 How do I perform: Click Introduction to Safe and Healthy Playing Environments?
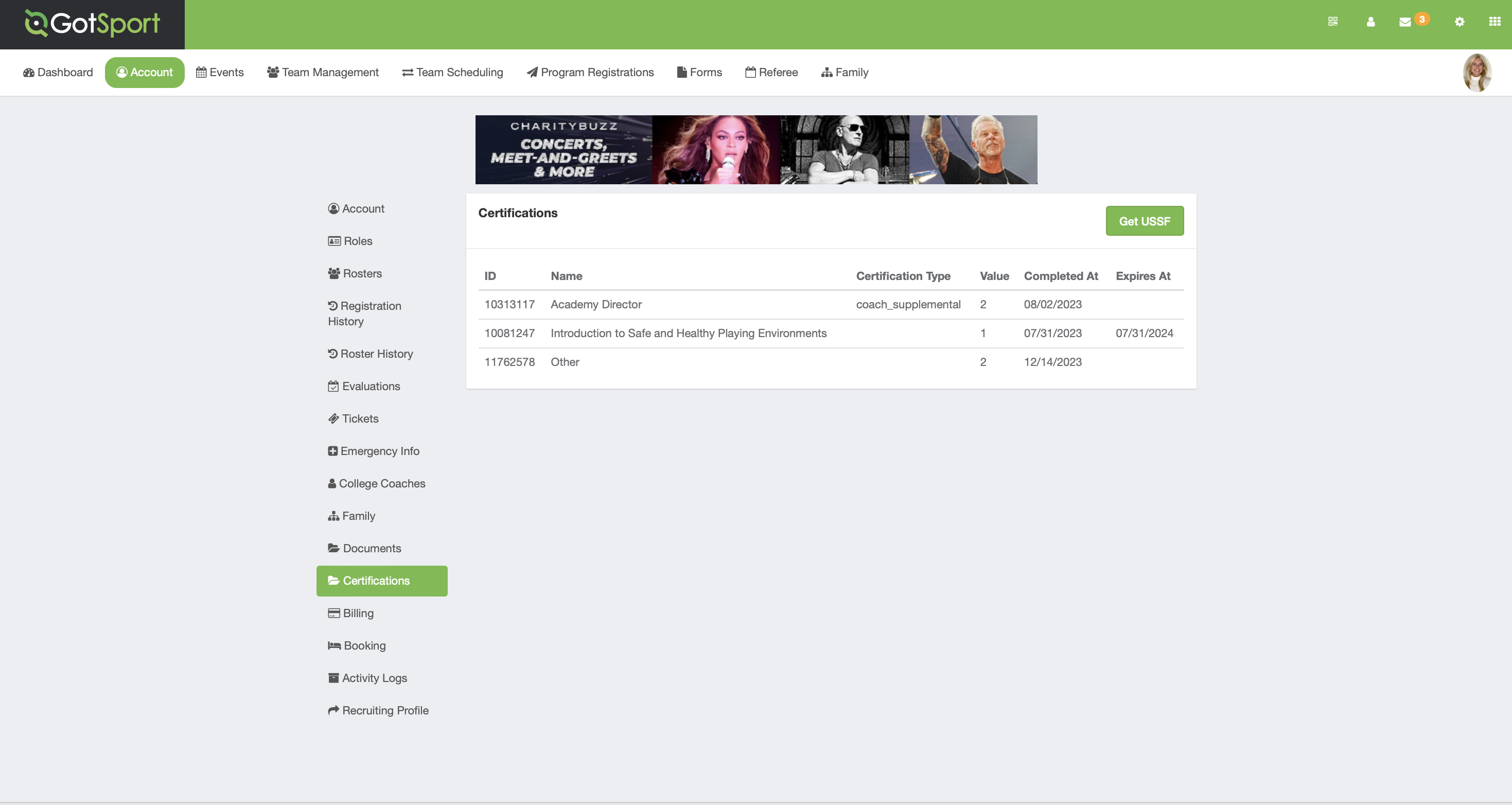pyautogui.click(x=689, y=334)
